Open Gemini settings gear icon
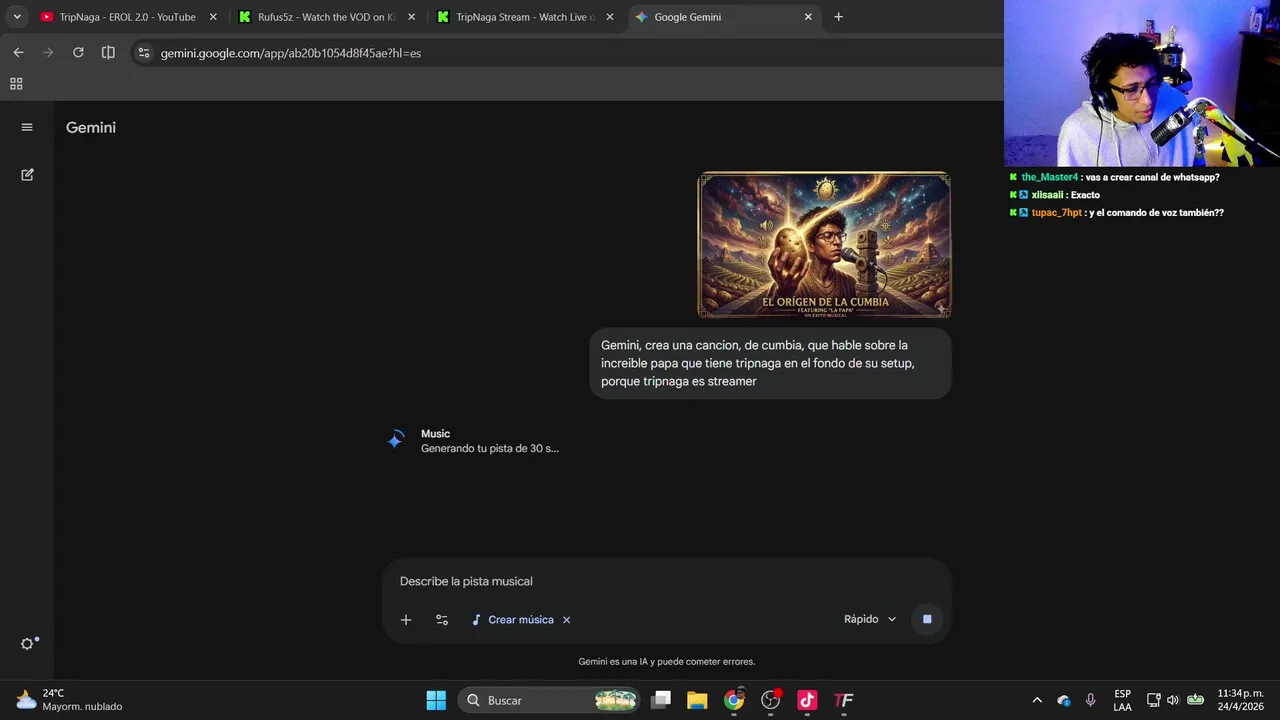The height and width of the screenshot is (720, 1280). (27, 644)
